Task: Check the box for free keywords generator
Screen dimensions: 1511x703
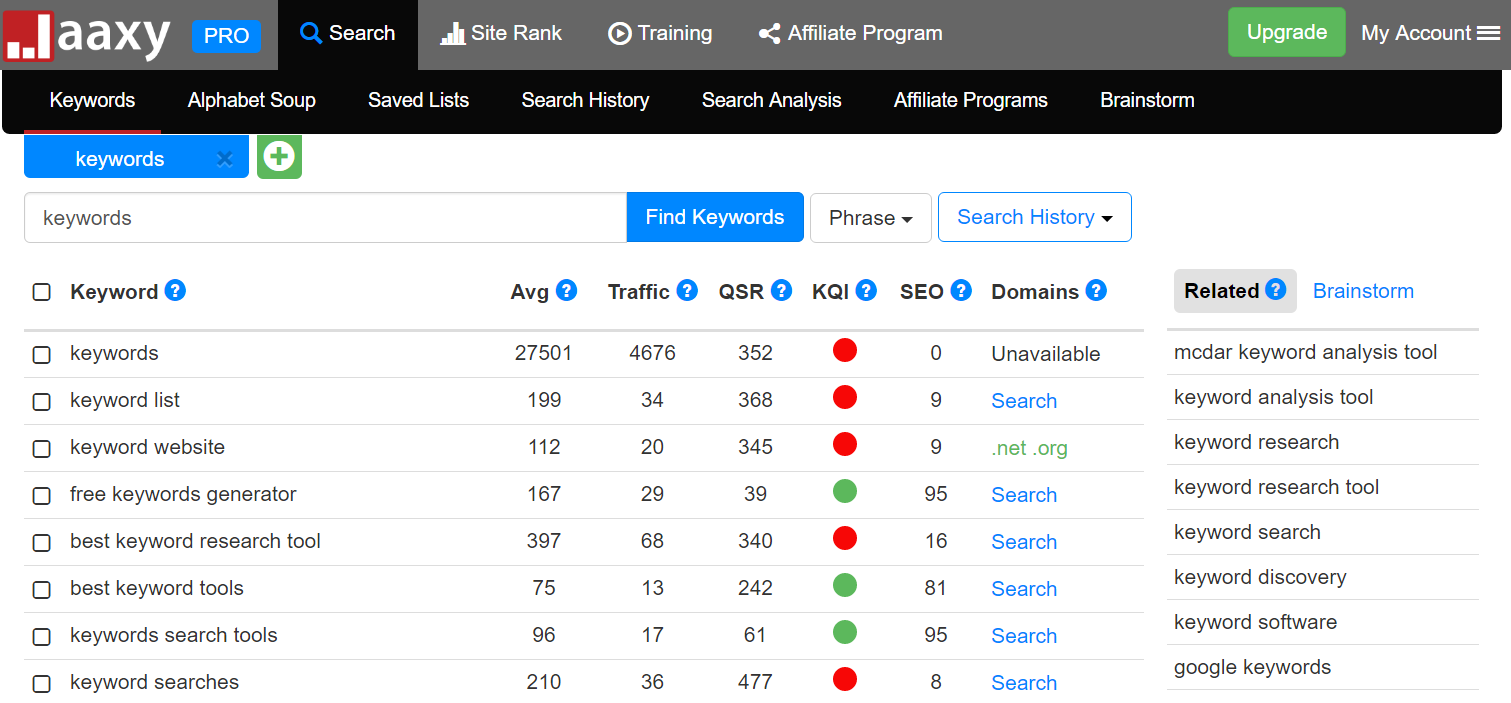Action: [42, 496]
